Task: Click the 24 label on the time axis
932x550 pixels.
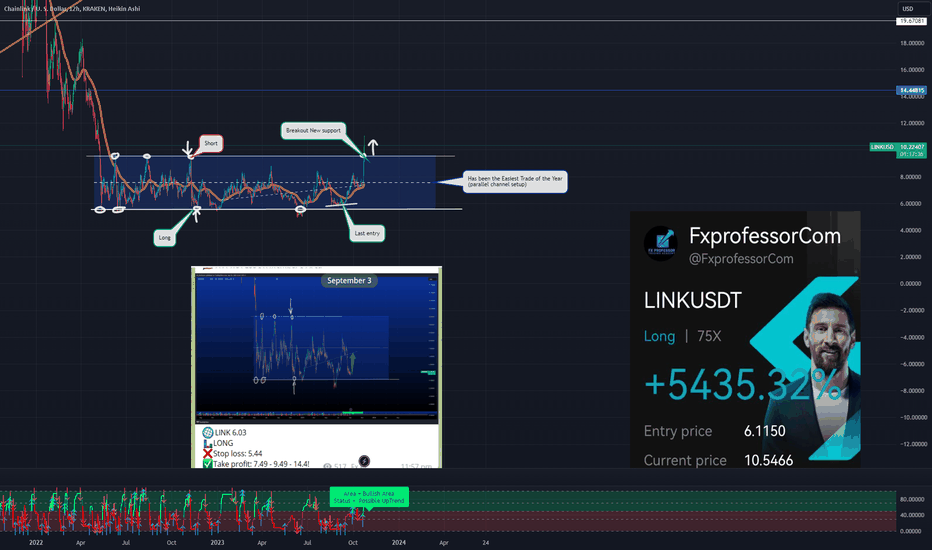Action: coord(486,542)
